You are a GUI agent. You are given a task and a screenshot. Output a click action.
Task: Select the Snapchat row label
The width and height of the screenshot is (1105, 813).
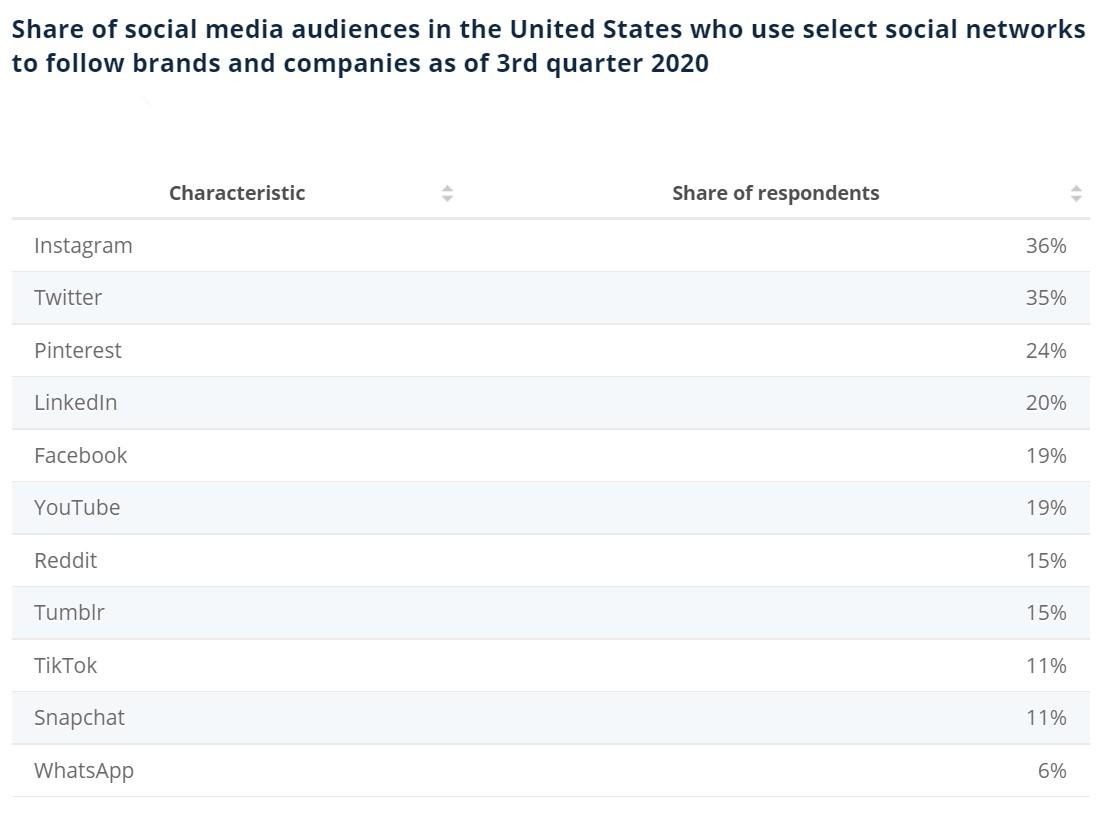[79, 718]
